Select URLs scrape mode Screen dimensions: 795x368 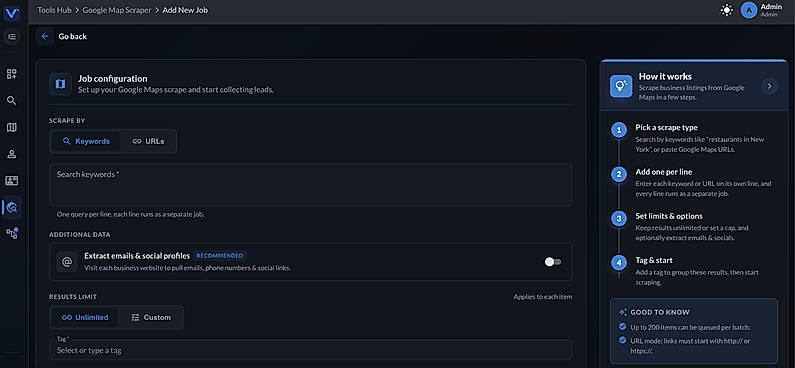[148, 141]
